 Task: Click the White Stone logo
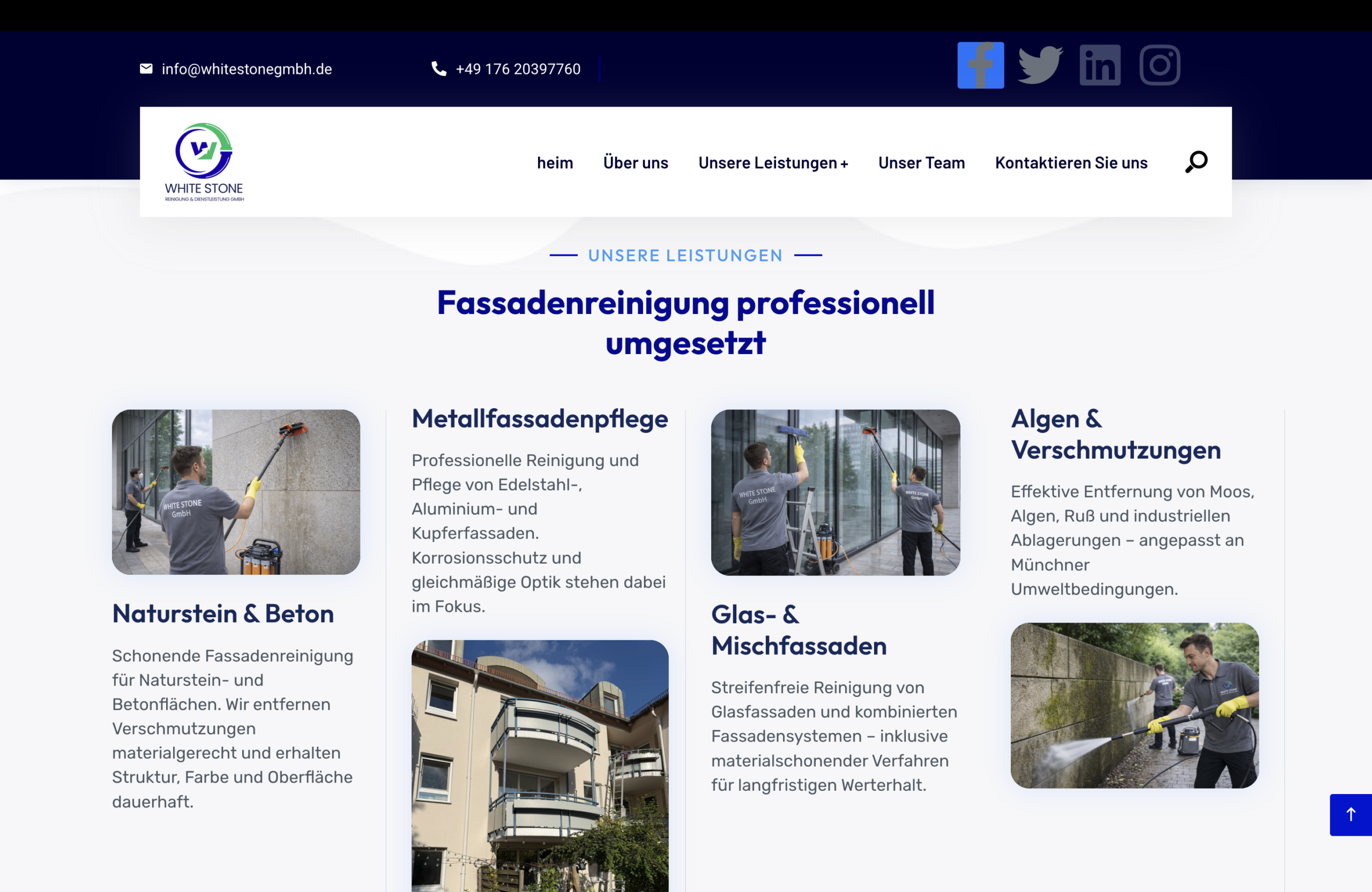click(x=204, y=162)
